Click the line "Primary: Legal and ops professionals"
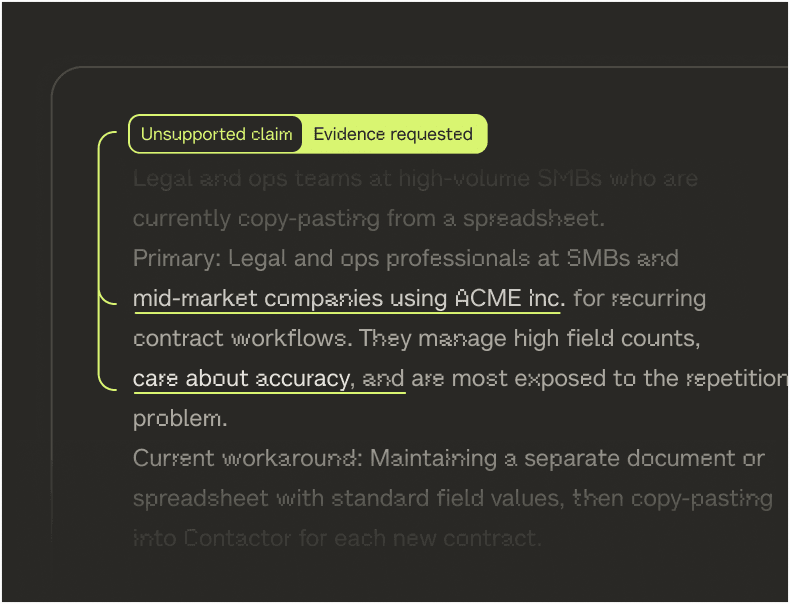This screenshot has height=604, width=790. (405, 258)
